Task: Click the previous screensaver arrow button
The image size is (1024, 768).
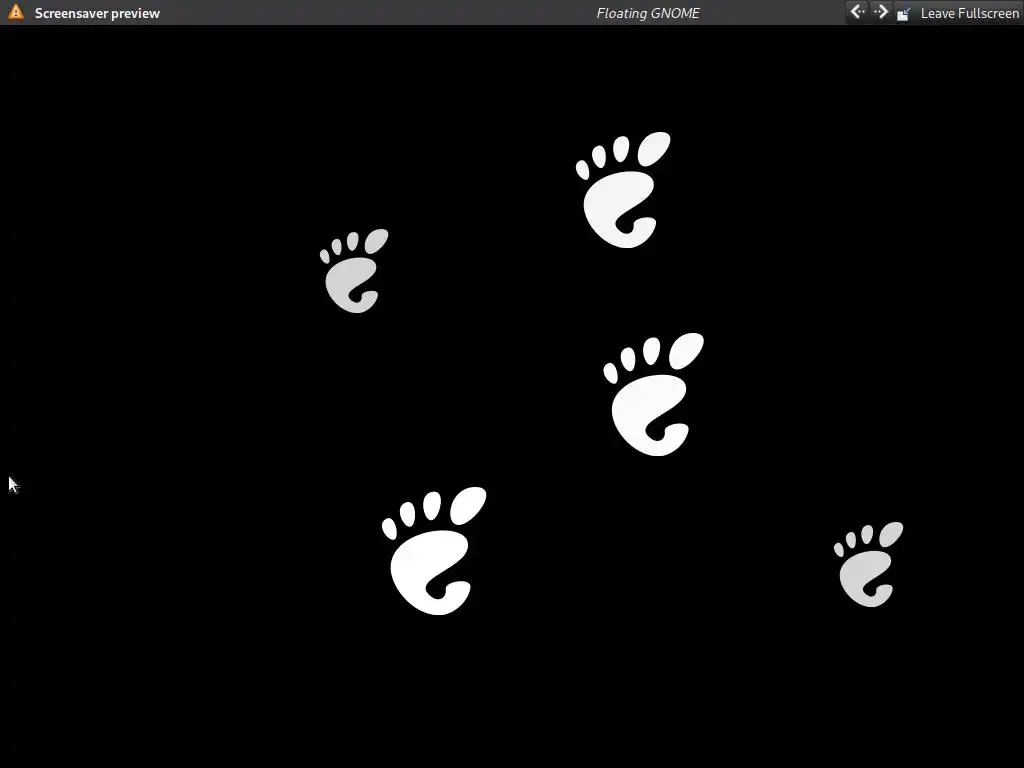Action: pos(857,12)
